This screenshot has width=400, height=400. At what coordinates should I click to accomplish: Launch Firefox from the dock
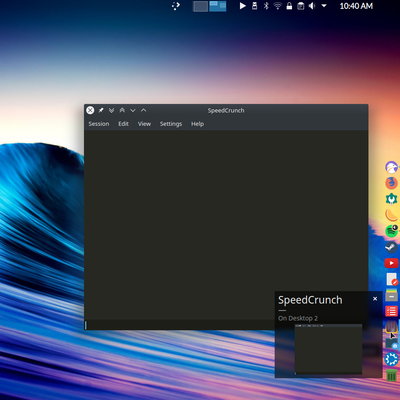click(x=391, y=183)
